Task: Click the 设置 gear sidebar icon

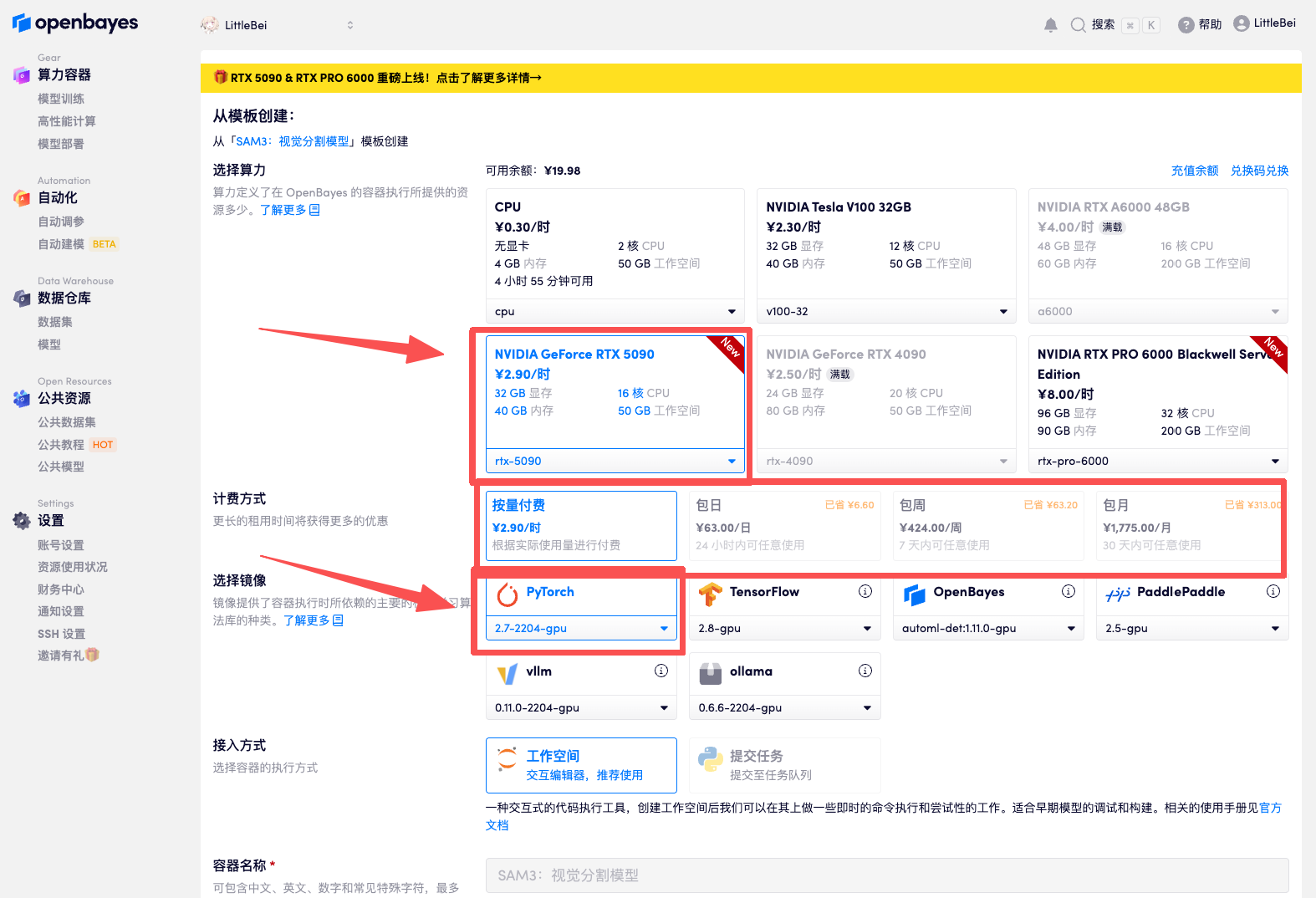Action: pos(22,521)
